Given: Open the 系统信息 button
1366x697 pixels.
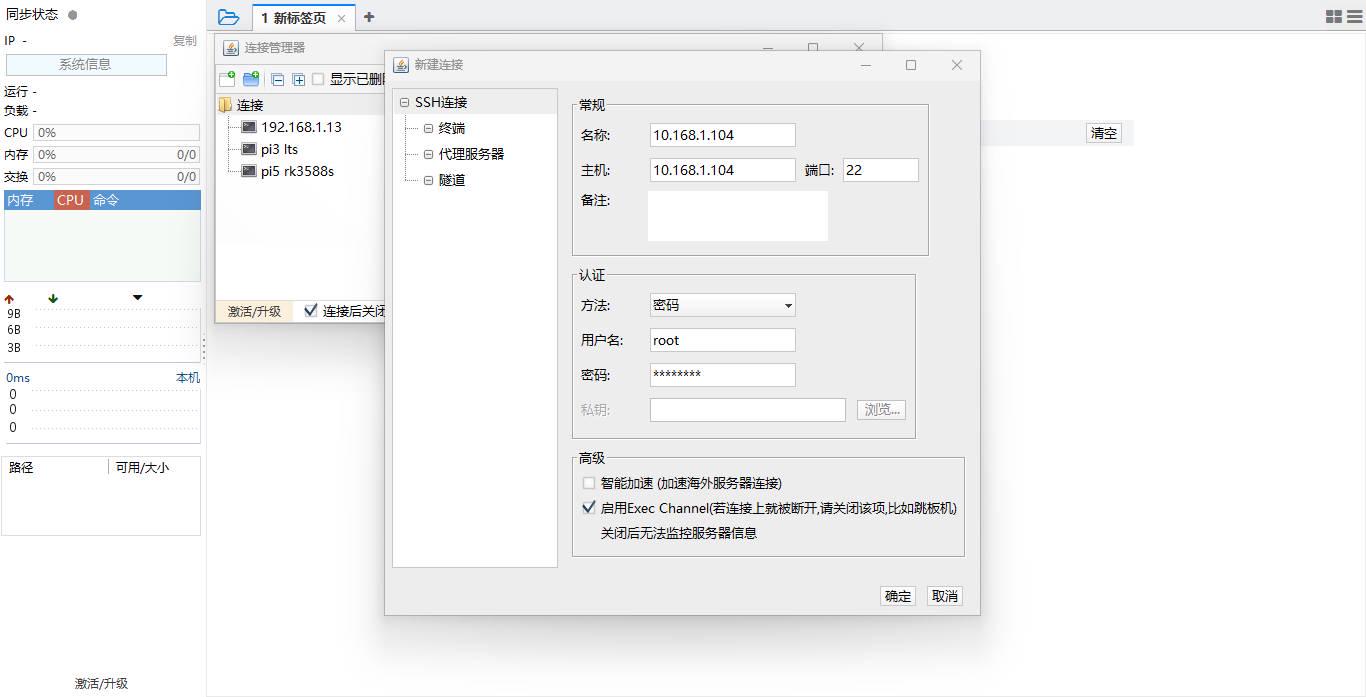Looking at the screenshot, I should click(x=86, y=64).
